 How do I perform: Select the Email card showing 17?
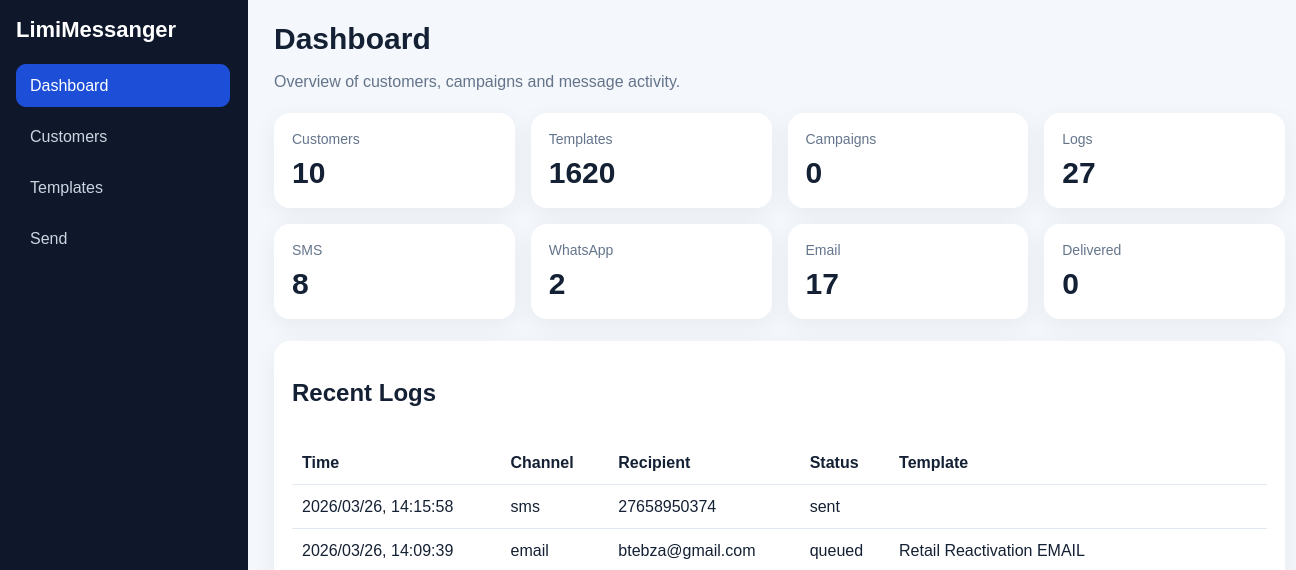[x=908, y=271]
